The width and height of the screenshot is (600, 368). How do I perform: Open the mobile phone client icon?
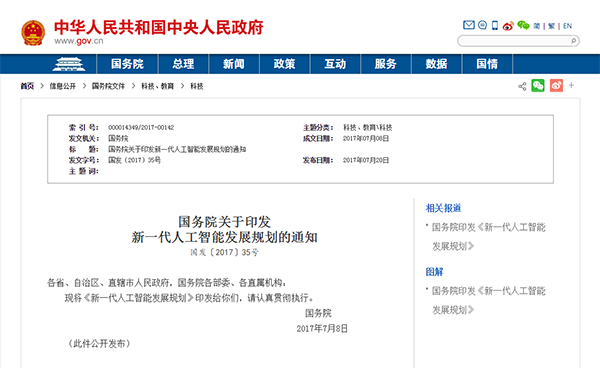pos(495,26)
